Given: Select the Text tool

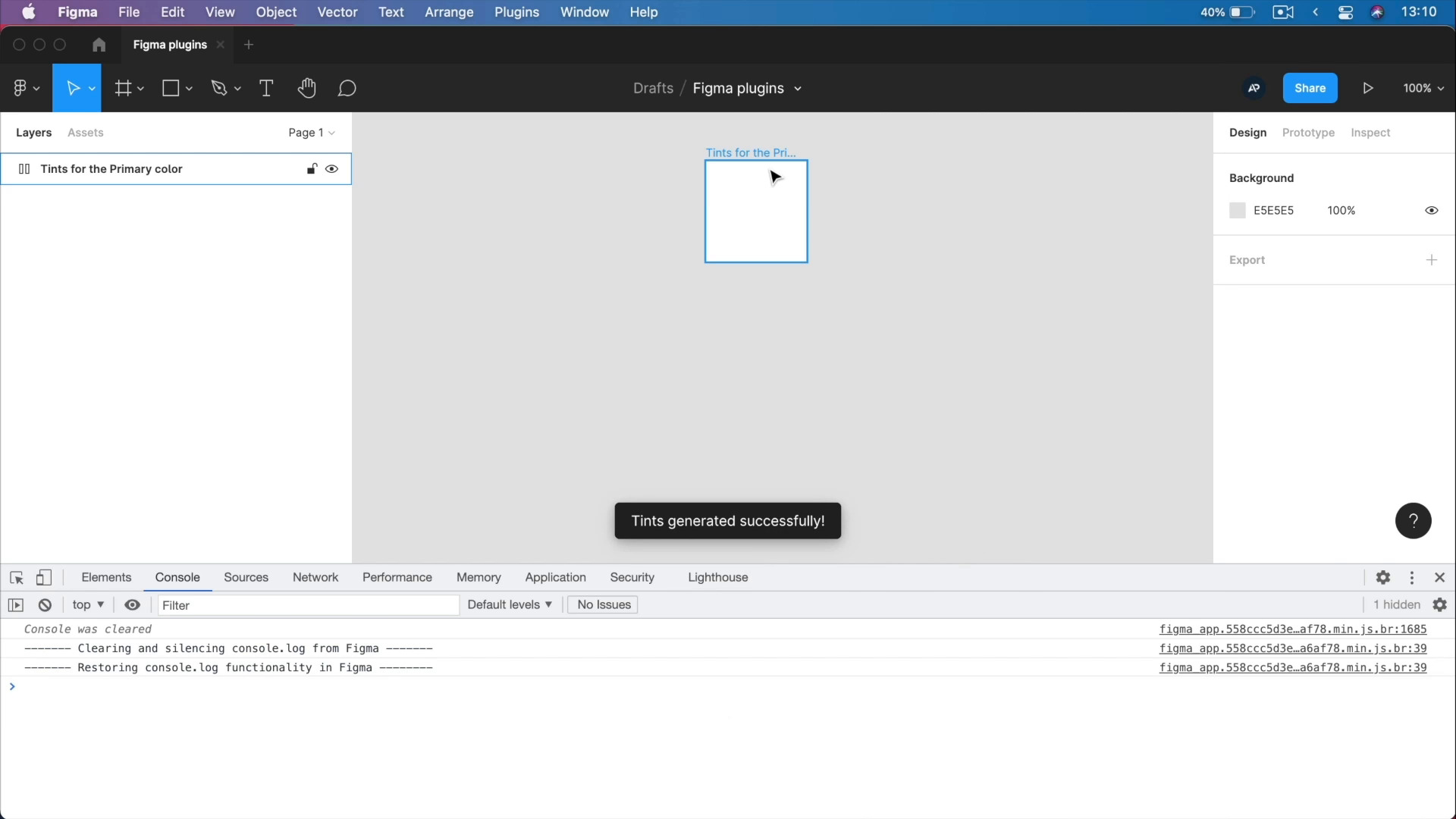Looking at the screenshot, I should pyautogui.click(x=266, y=89).
